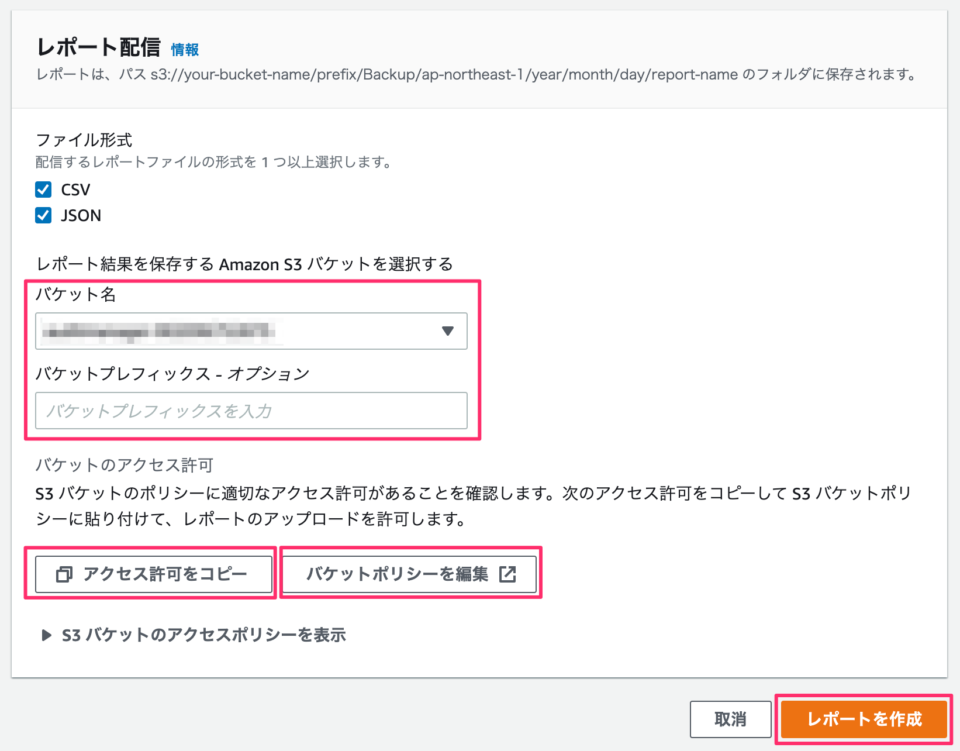
Task: Click the orange レポートを作成 button
Action: pyautogui.click(x=863, y=719)
